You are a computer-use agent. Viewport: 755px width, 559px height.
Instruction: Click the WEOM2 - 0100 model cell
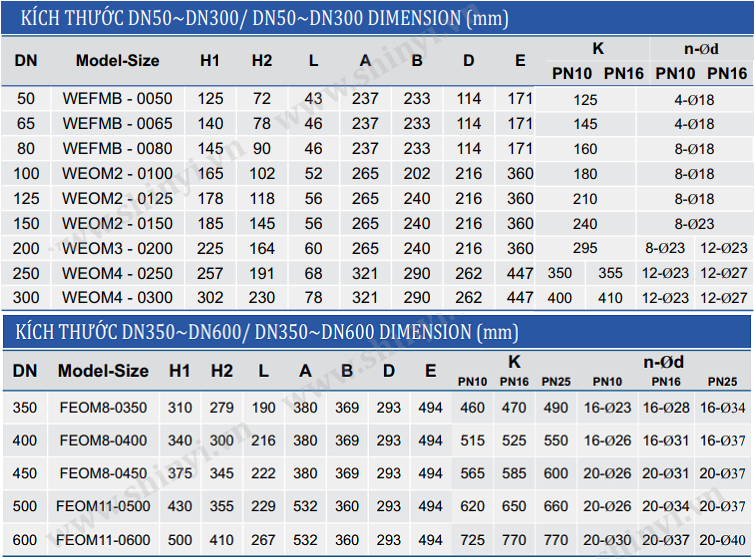click(x=117, y=174)
